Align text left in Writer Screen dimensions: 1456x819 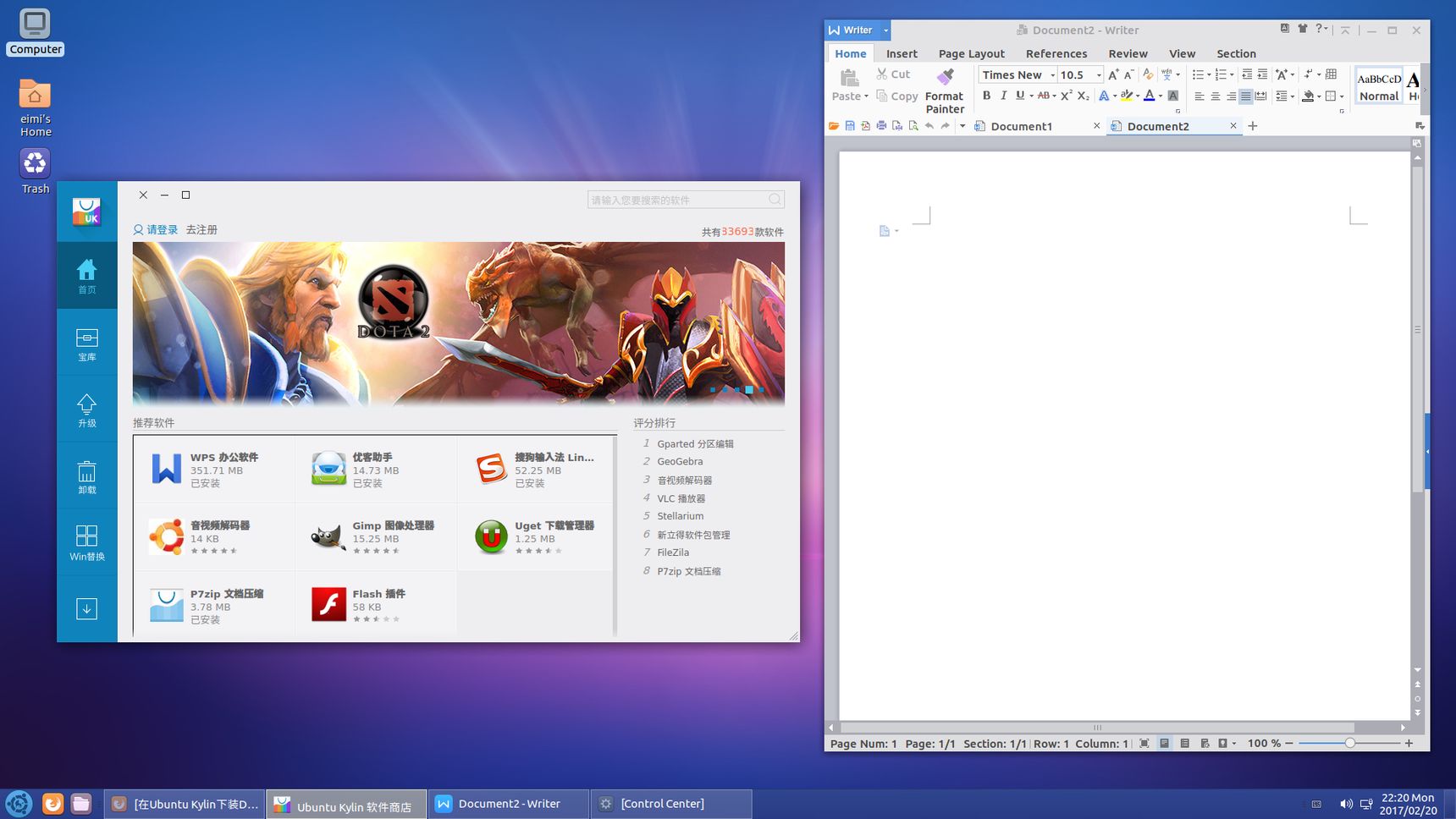(1199, 96)
